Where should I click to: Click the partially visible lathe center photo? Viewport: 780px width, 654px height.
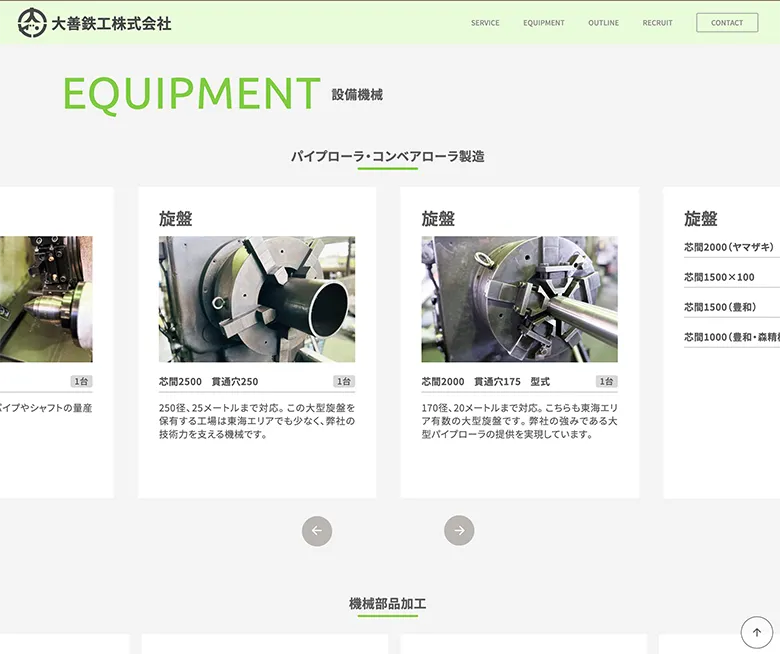click(x=46, y=299)
